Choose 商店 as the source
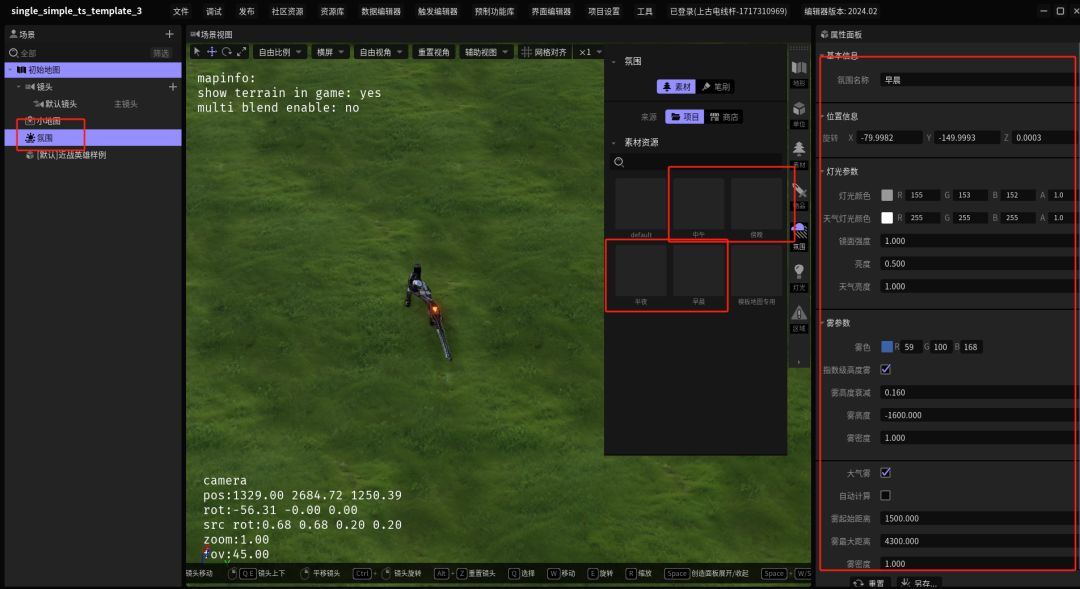Viewport: 1080px width, 589px height. pos(724,117)
